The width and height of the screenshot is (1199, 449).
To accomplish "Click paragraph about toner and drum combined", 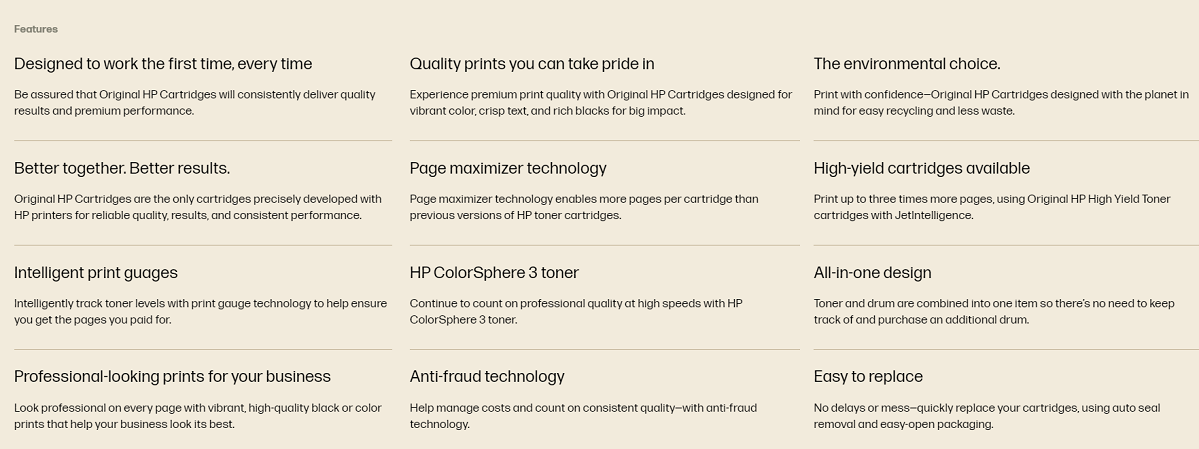I will click(x=994, y=311).
